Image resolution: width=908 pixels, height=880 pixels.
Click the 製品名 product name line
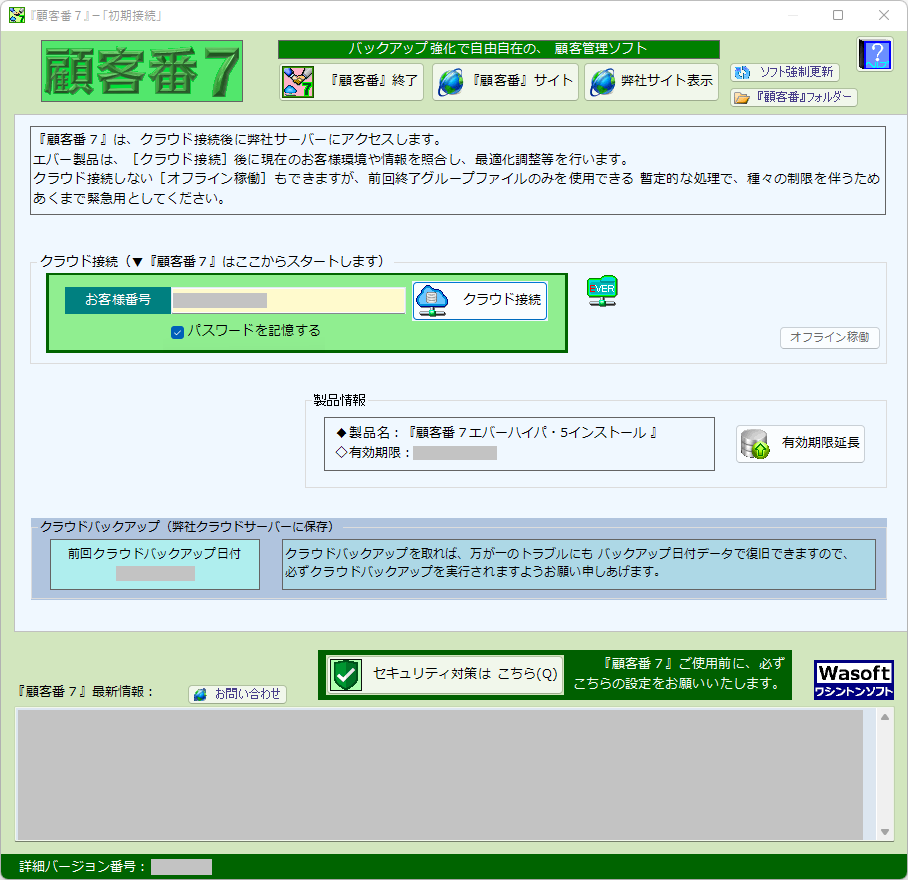pyautogui.click(x=497, y=432)
